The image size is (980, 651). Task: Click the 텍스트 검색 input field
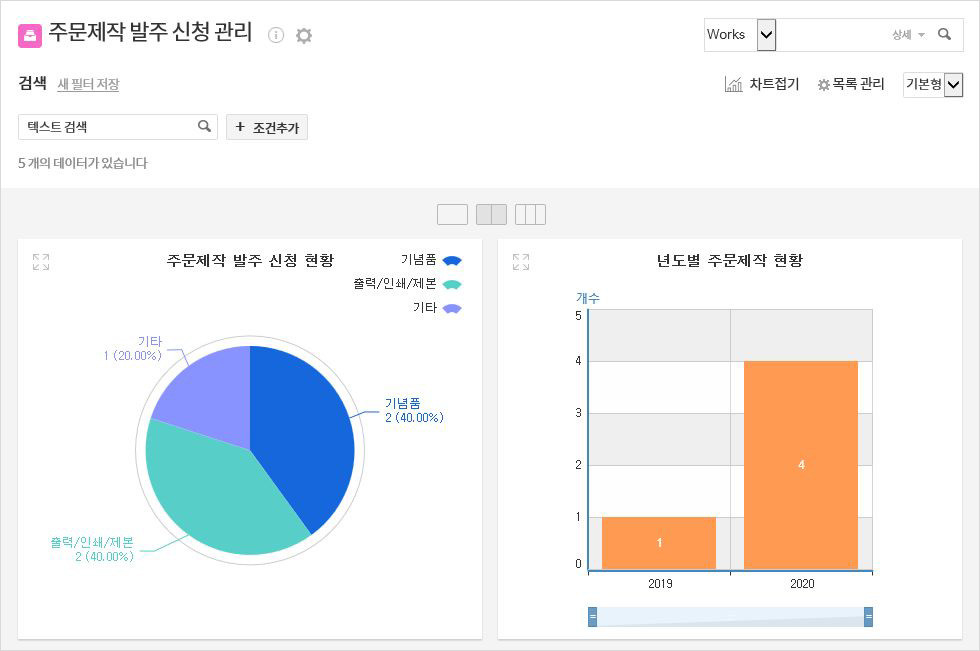tap(105, 127)
